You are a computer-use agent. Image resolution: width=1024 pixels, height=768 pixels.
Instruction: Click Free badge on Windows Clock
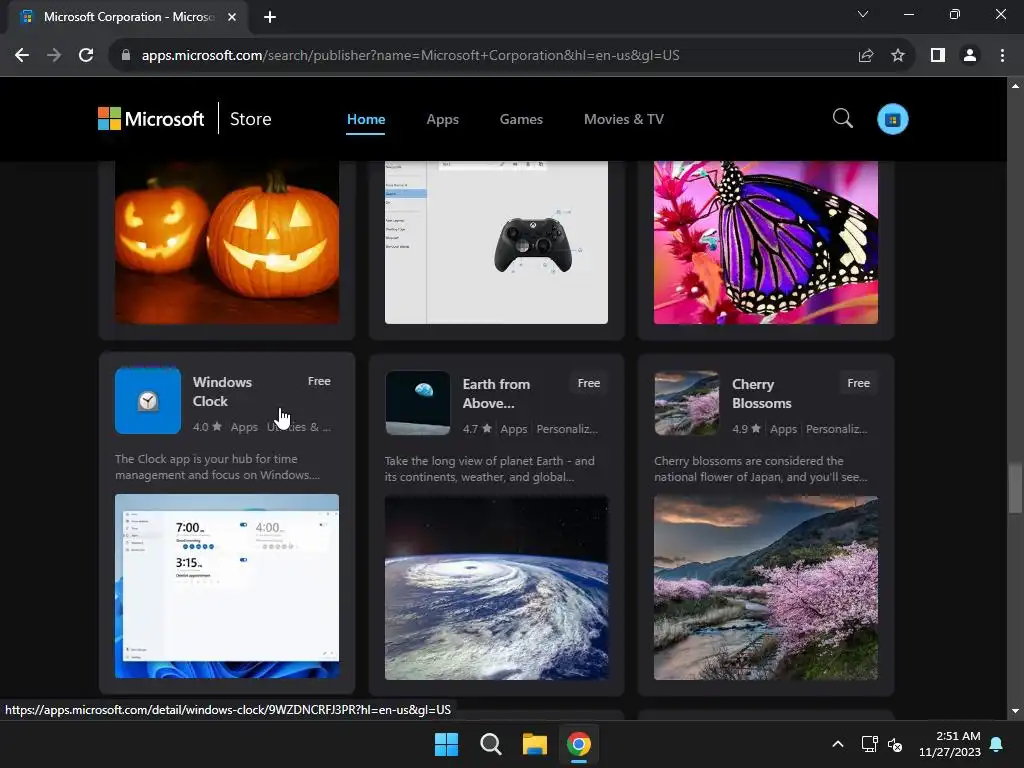tap(319, 381)
